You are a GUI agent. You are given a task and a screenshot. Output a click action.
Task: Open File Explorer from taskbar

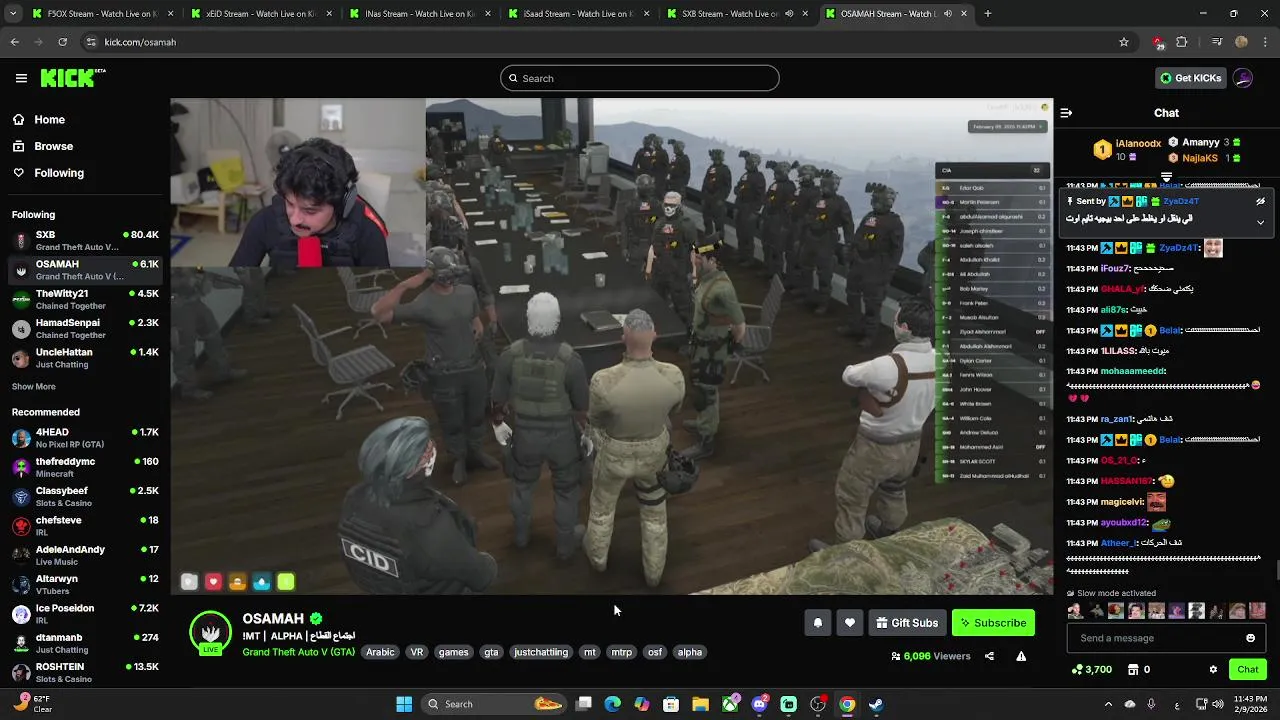700,704
